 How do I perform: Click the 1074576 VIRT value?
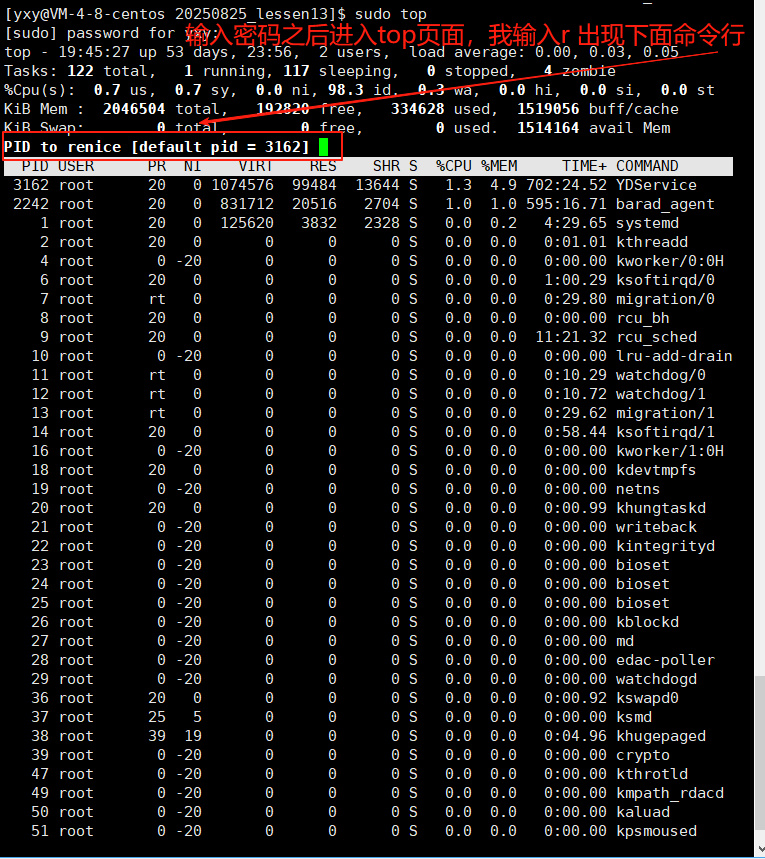coord(242,185)
